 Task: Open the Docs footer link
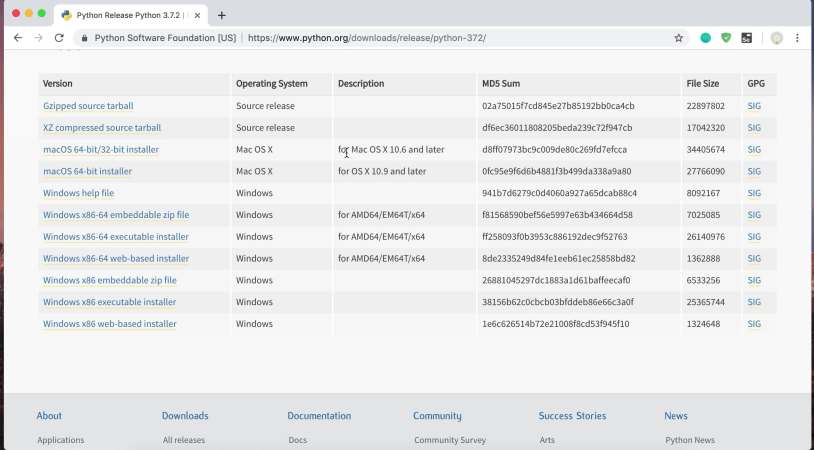(x=297, y=440)
